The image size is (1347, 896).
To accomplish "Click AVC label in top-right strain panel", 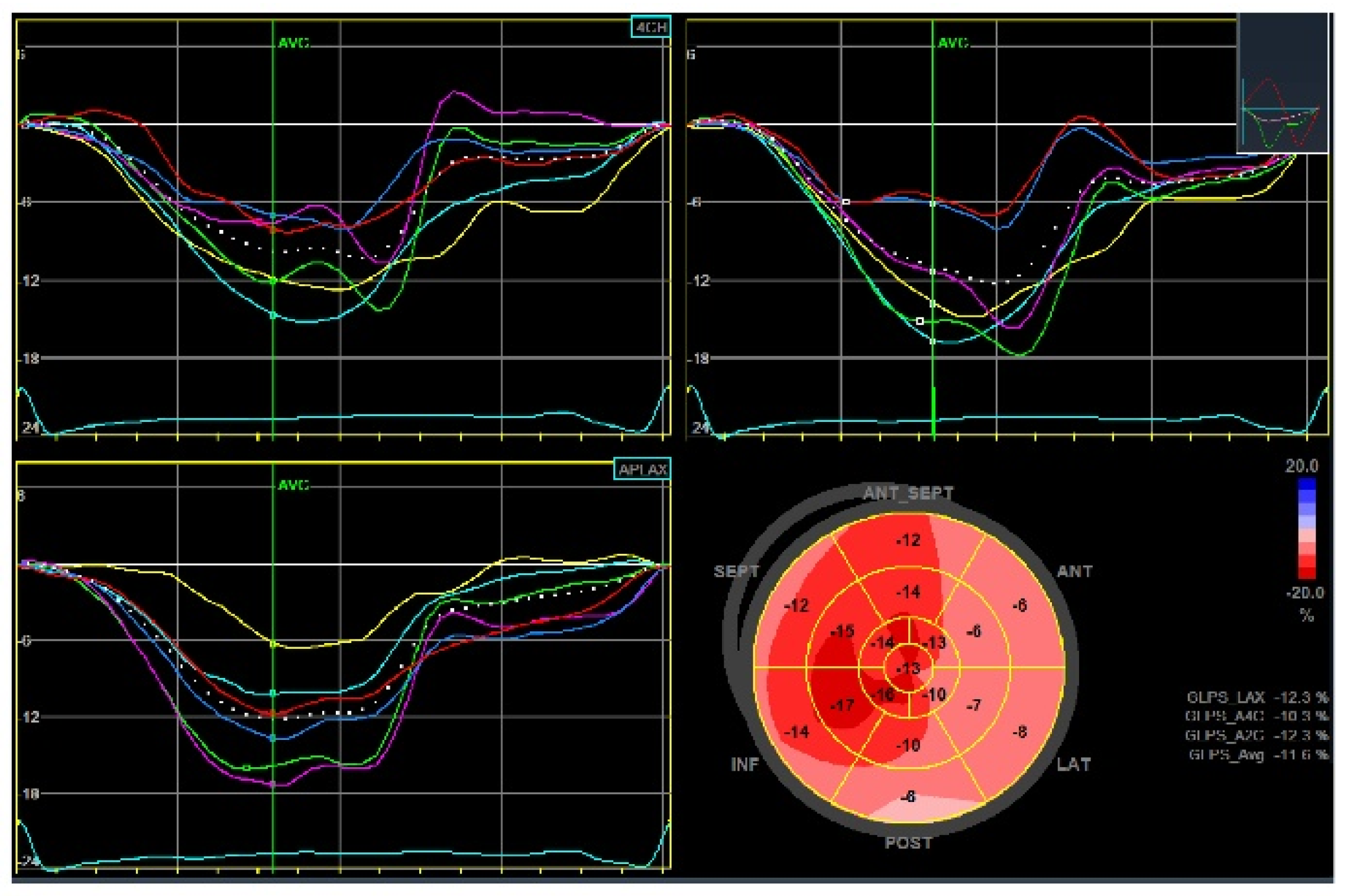I will pos(953,43).
